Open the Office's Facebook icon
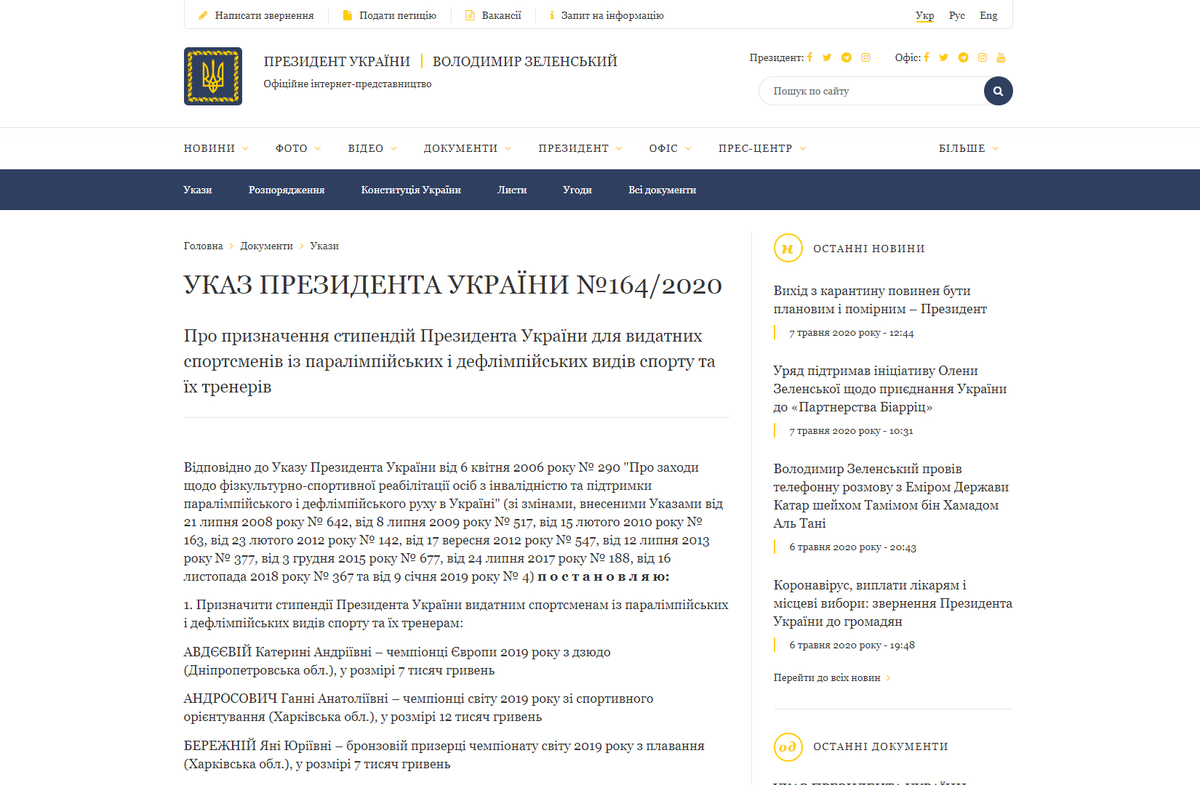The width and height of the screenshot is (1200, 785). 927,58
